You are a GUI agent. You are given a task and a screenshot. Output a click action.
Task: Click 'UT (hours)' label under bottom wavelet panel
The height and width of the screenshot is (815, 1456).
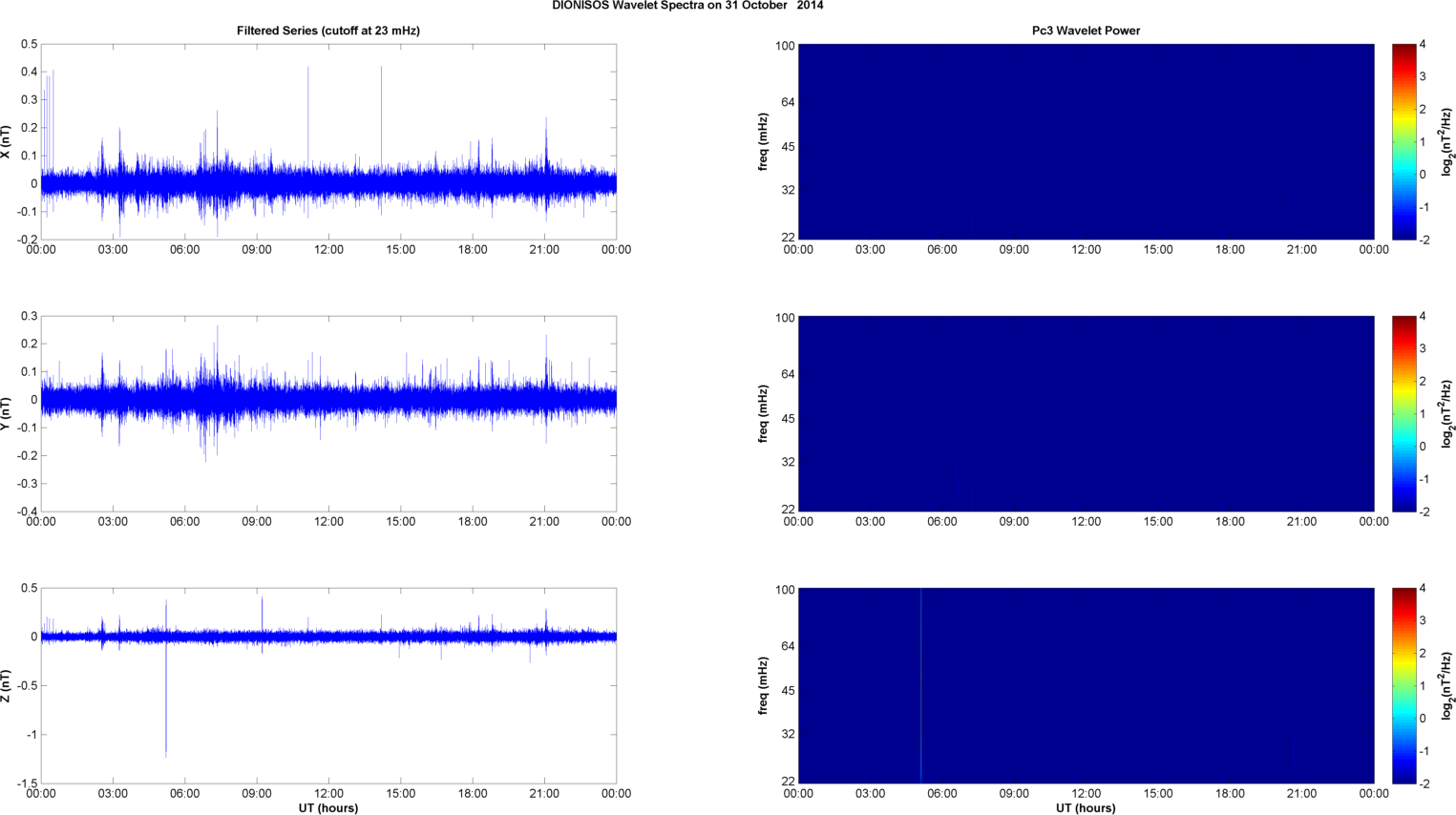coord(1086,808)
